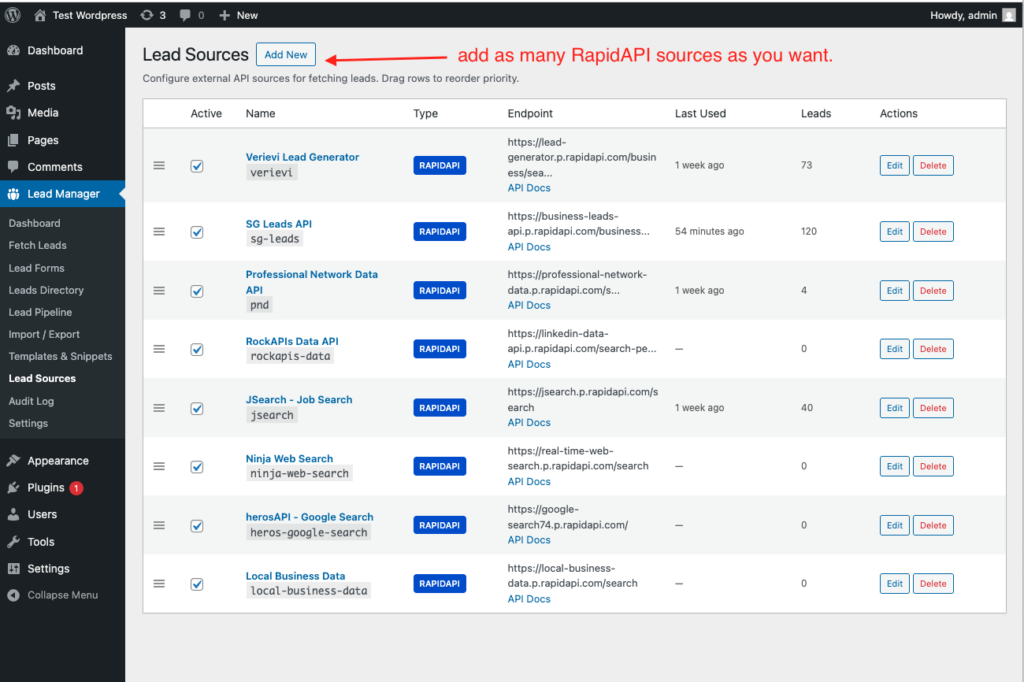This screenshot has width=1024, height=682.
Task: Click the drag handle for JSearch row
Action: coord(159,408)
